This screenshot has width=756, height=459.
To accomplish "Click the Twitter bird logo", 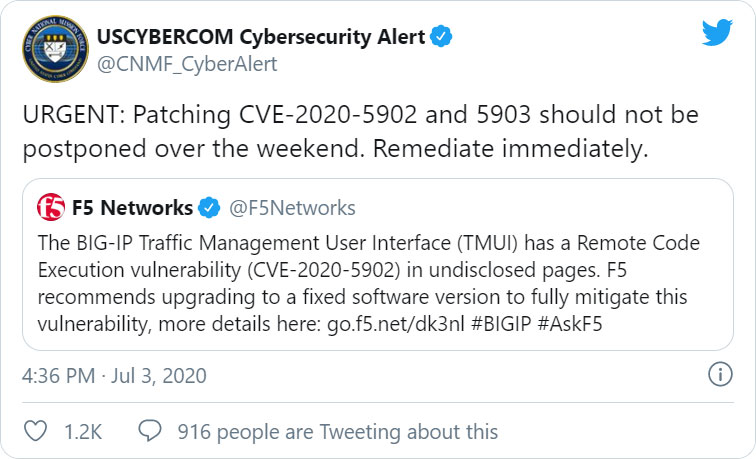I will click(x=717, y=32).
